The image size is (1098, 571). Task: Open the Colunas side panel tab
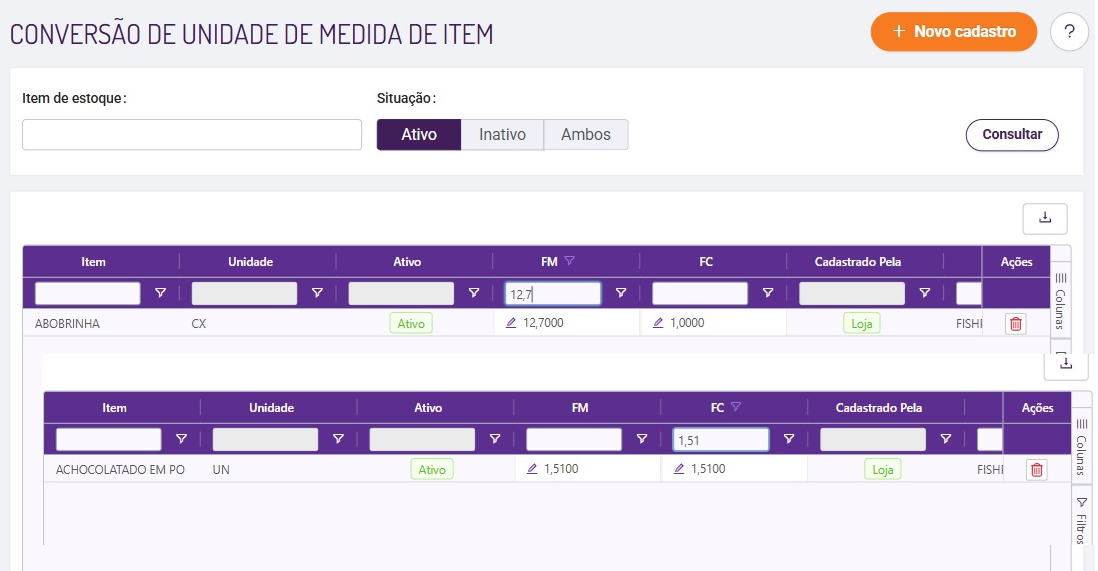pos(1062,298)
